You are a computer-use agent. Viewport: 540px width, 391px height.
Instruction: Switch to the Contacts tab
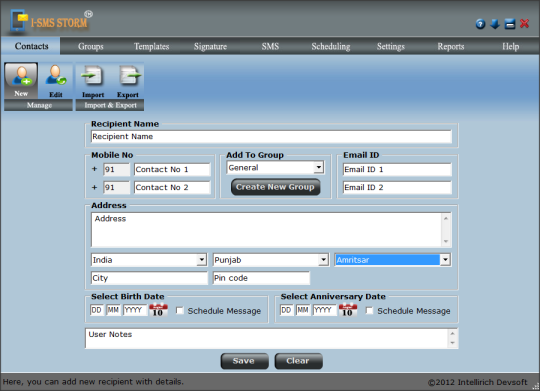[31, 46]
